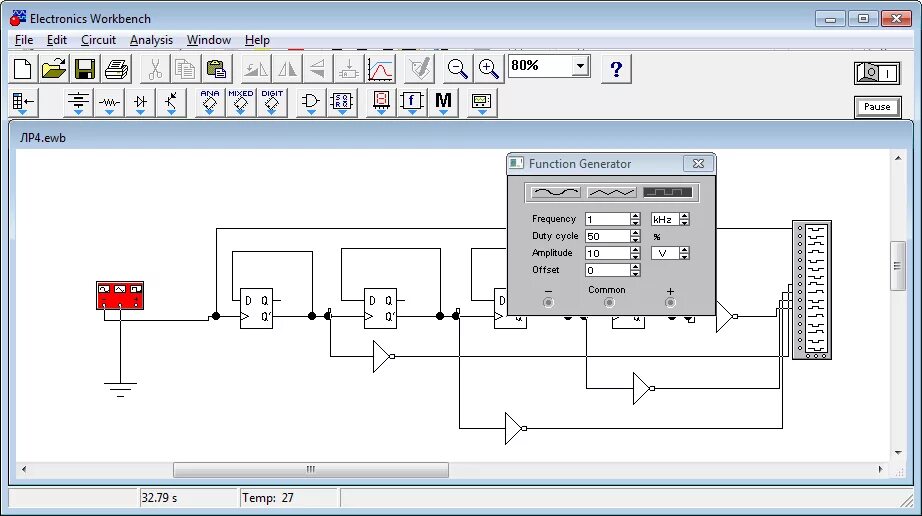Screen dimensions: 922x516
Task: Open component properties icon
Action: tap(419, 69)
